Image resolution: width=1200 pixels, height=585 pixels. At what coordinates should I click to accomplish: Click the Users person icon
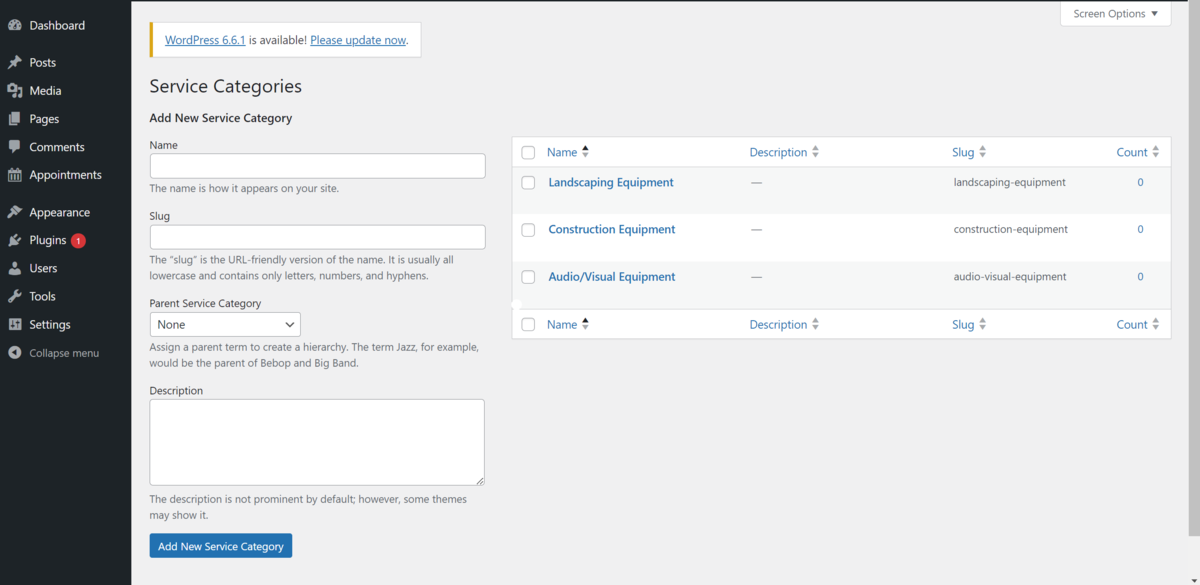tap(15, 268)
